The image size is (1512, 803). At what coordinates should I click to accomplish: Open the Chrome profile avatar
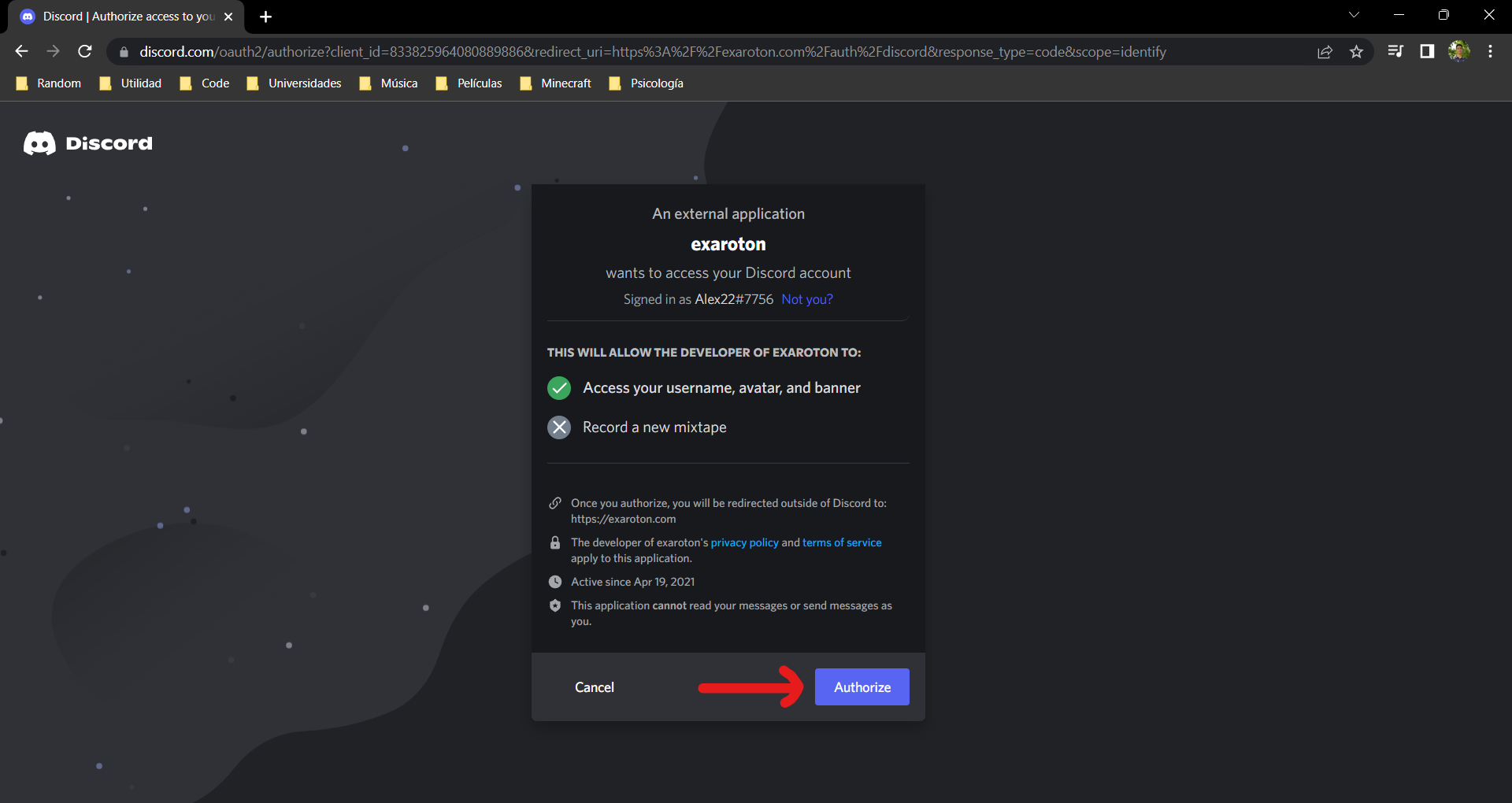tap(1458, 51)
